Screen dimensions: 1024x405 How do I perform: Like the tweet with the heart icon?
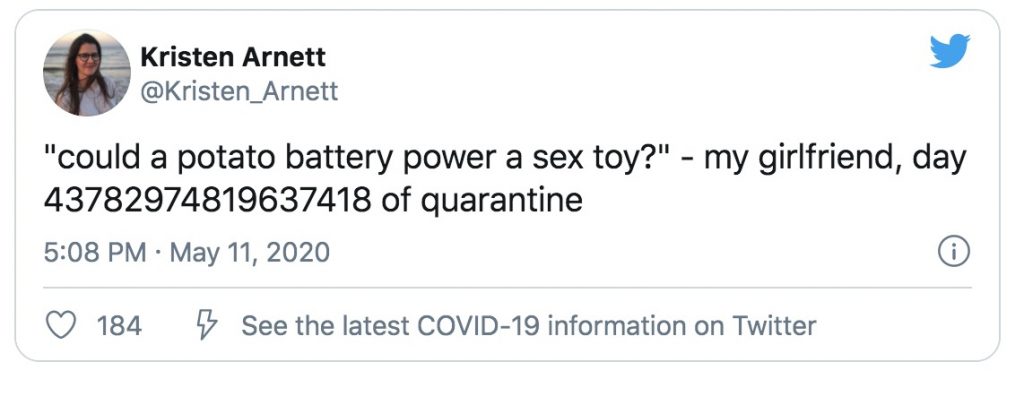(x=62, y=325)
